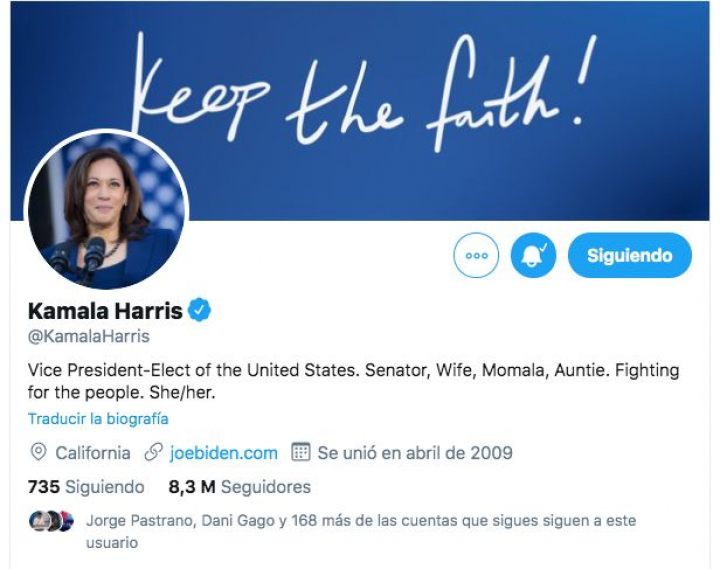720x569 pixels.
Task: Open the followers-you-know text by Jorge Pastrano
Action: [361, 531]
